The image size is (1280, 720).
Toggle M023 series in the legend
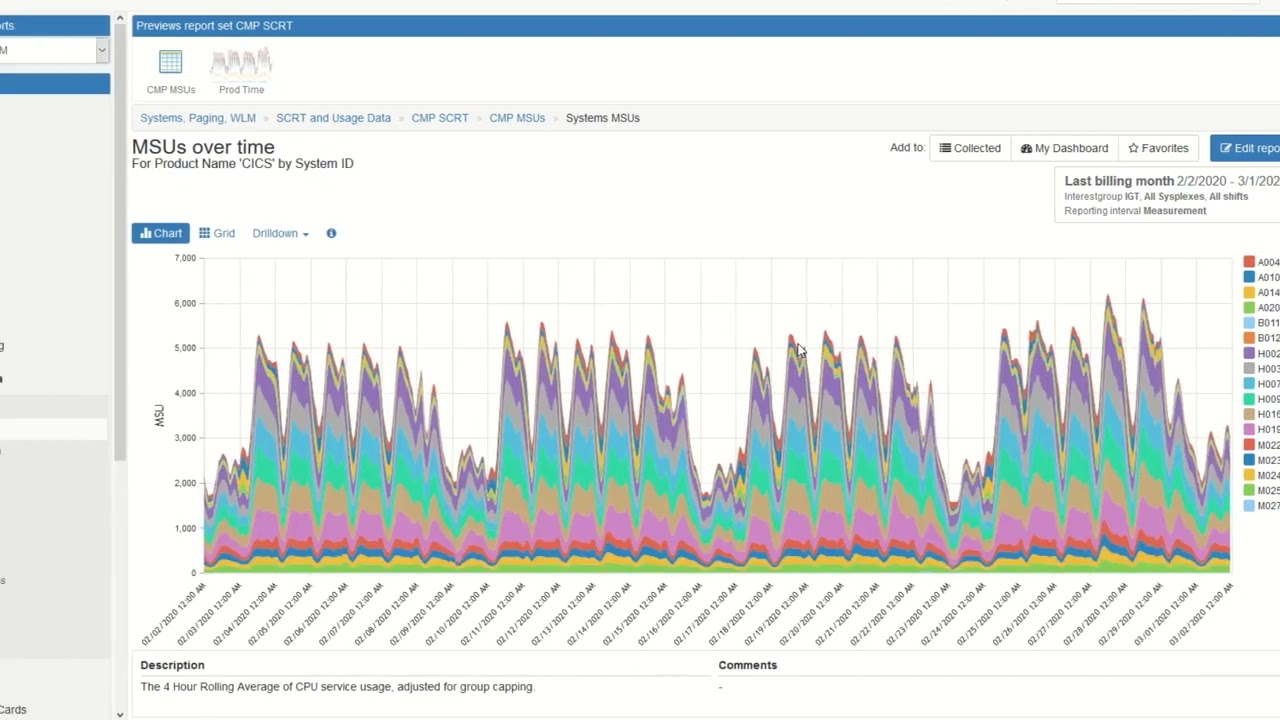click(x=1261, y=460)
